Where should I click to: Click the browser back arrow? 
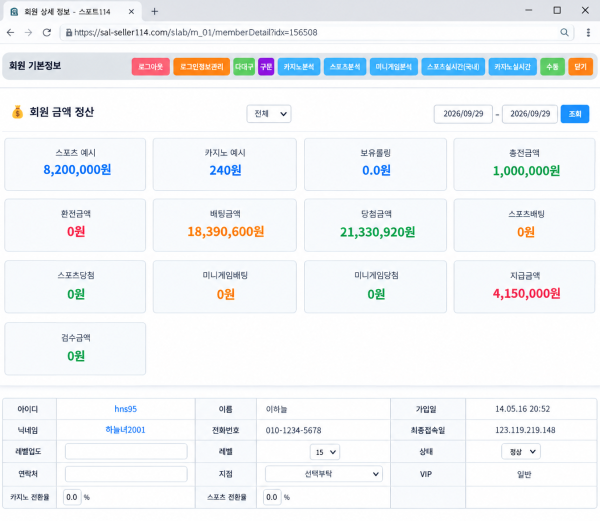(x=10, y=33)
